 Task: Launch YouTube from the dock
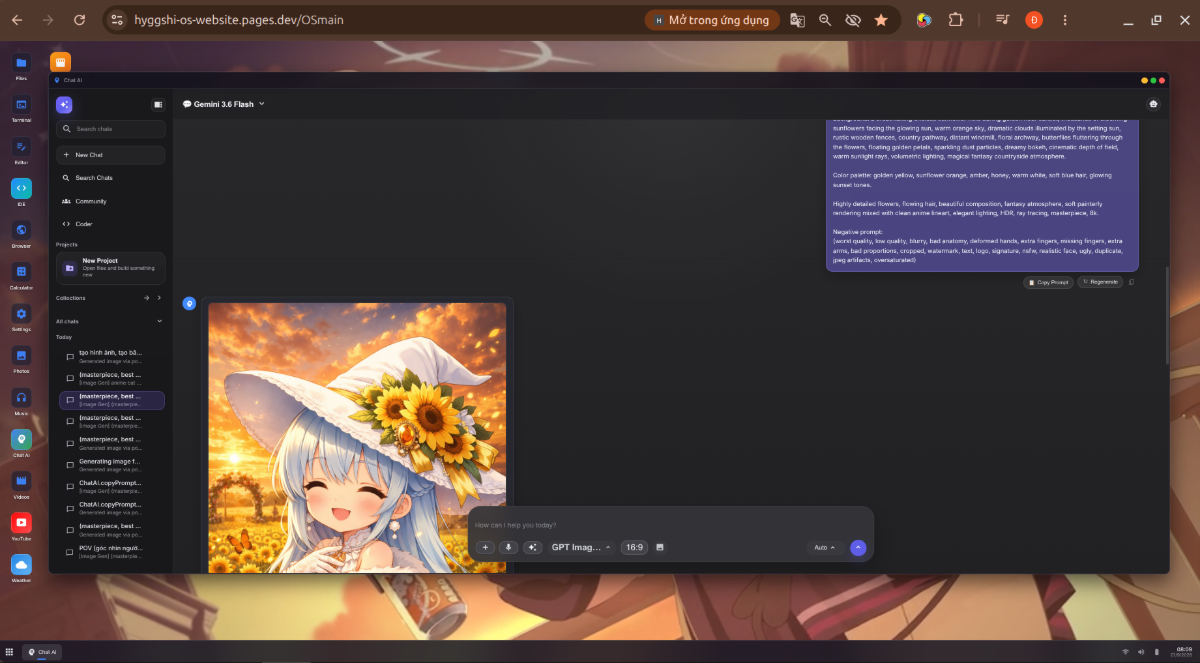coord(21,523)
